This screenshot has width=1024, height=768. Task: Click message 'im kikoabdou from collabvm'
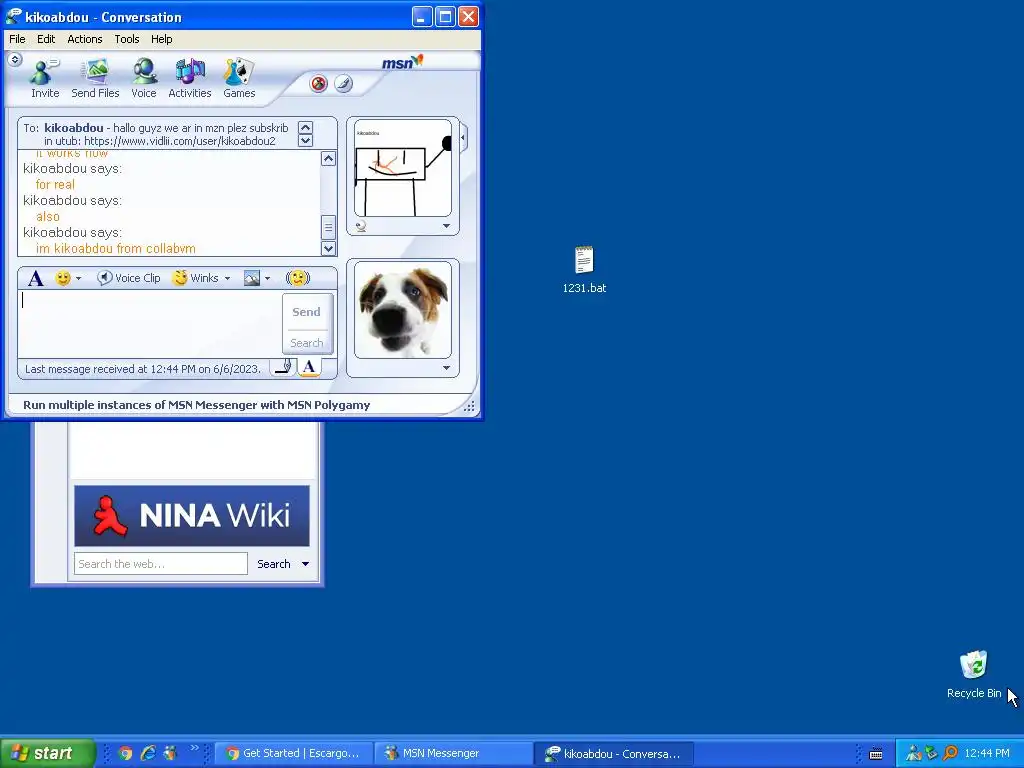click(116, 248)
